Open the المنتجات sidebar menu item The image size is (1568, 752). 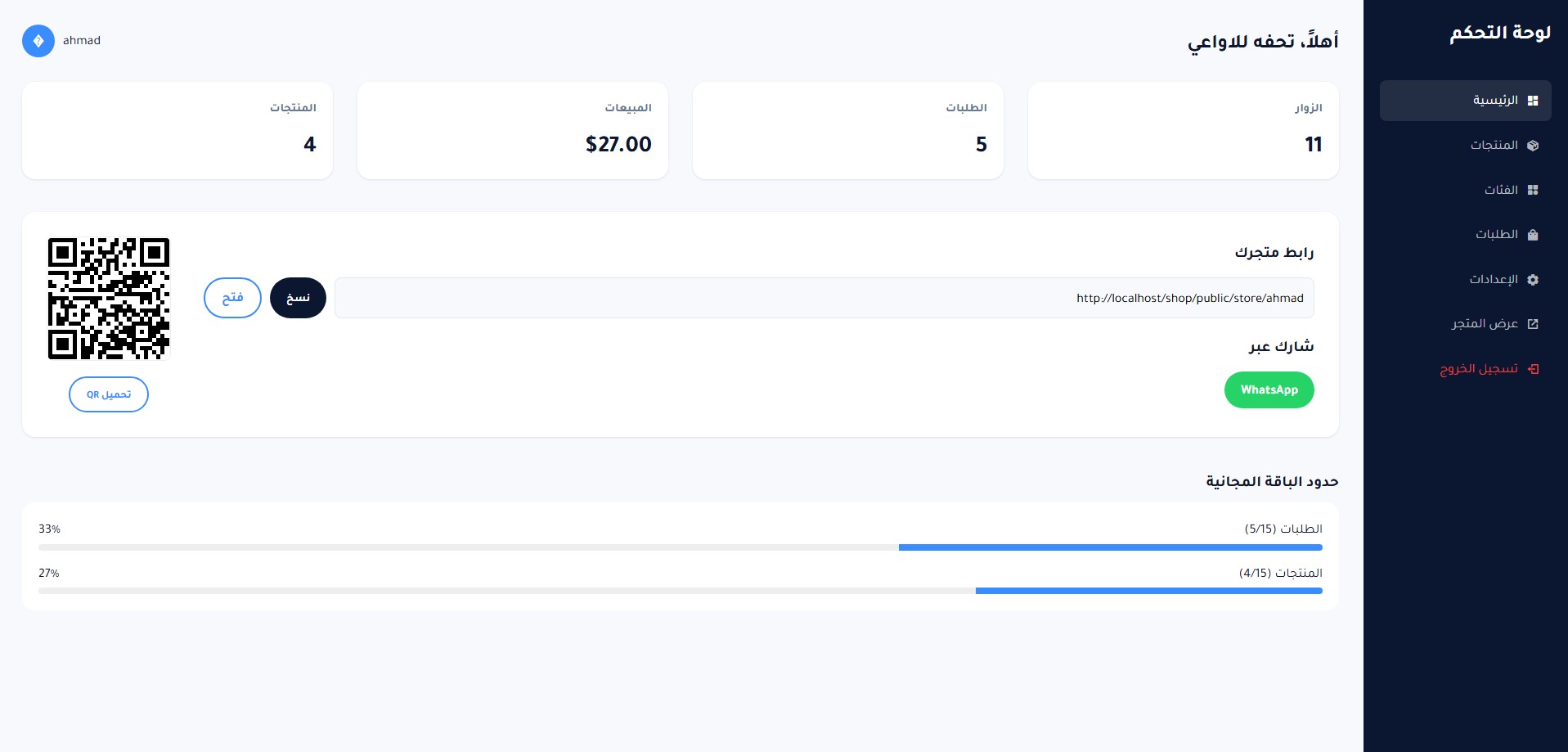(x=1494, y=146)
